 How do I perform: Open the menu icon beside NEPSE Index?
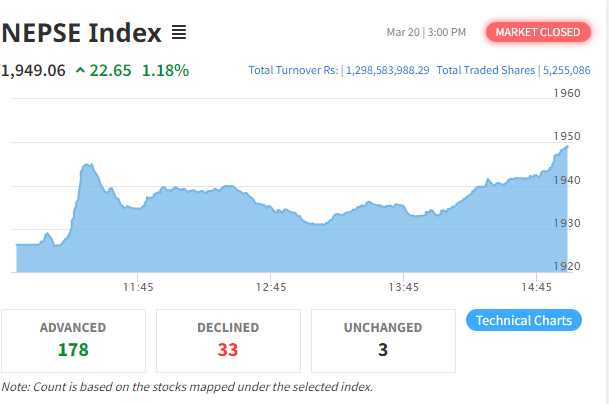[179, 33]
